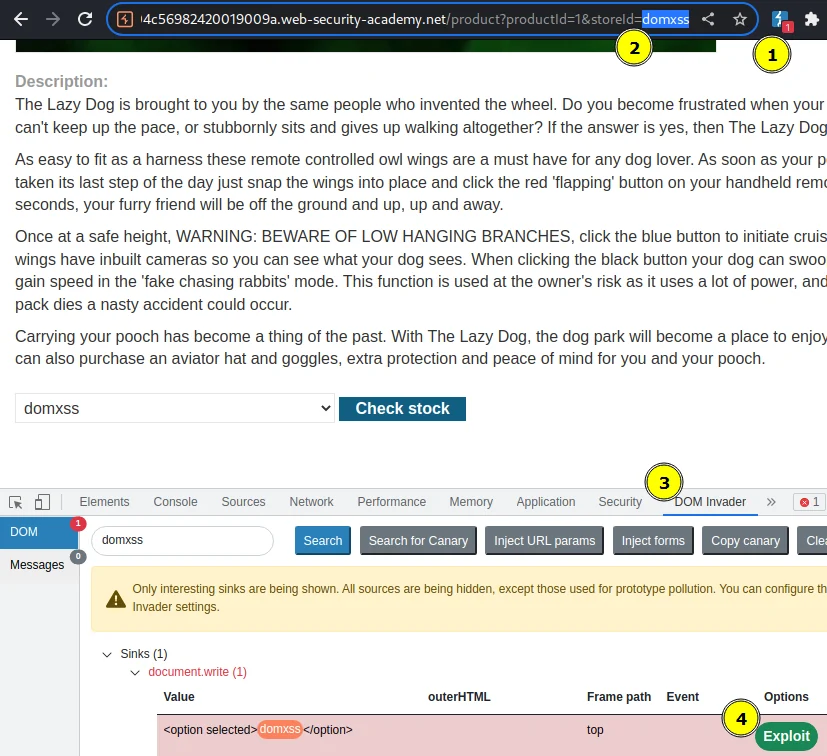Click the Description: heading text
Viewport: 827px width, 756px height.
pyautogui.click(x=62, y=82)
